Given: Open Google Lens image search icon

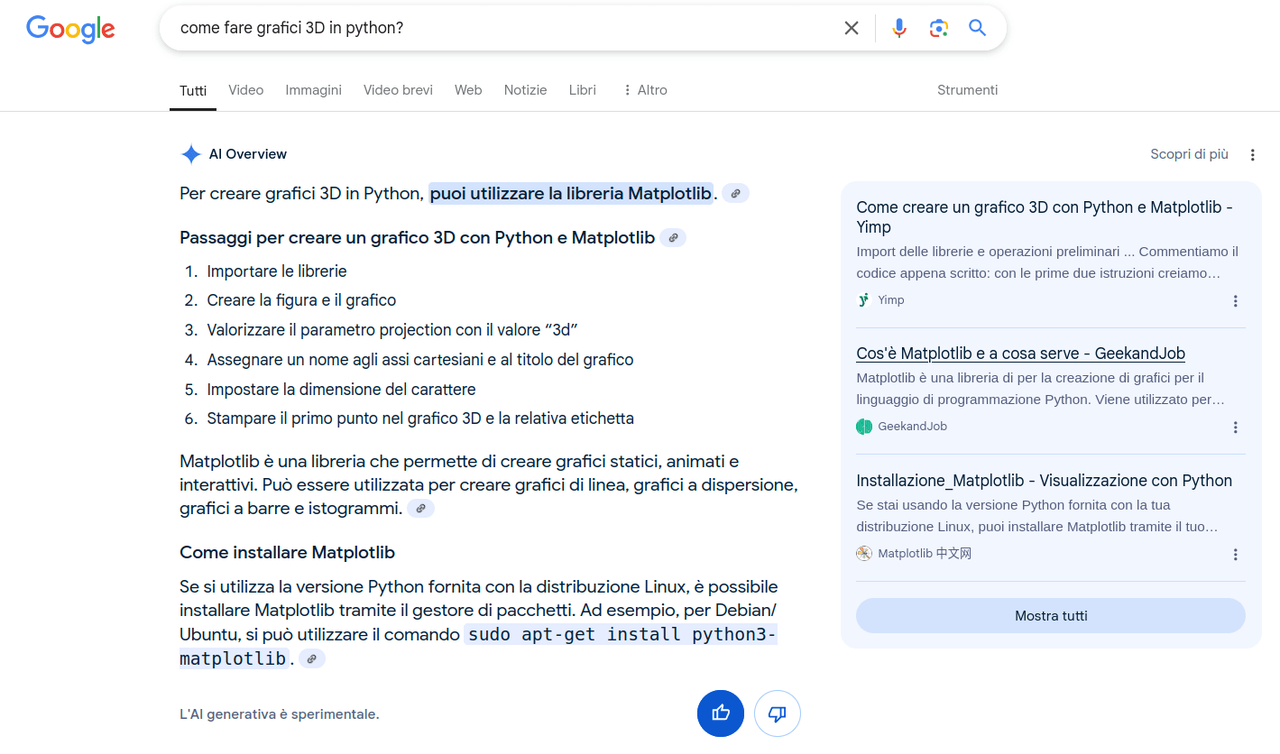Looking at the screenshot, I should click(938, 28).
